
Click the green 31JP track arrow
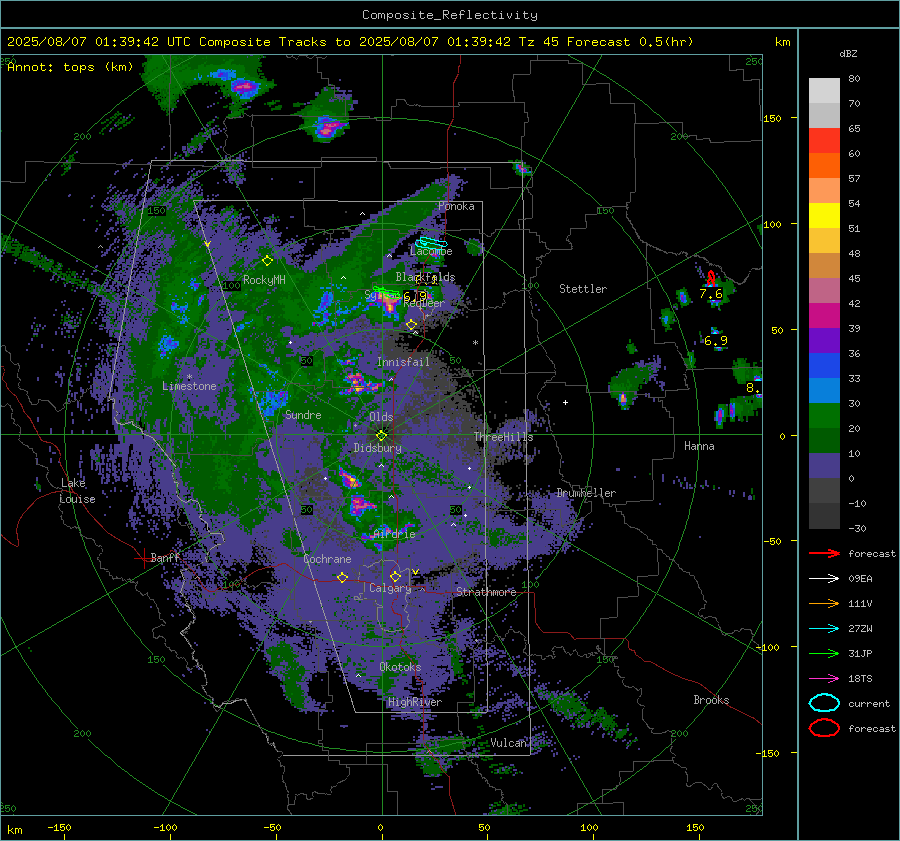point(824,653)
